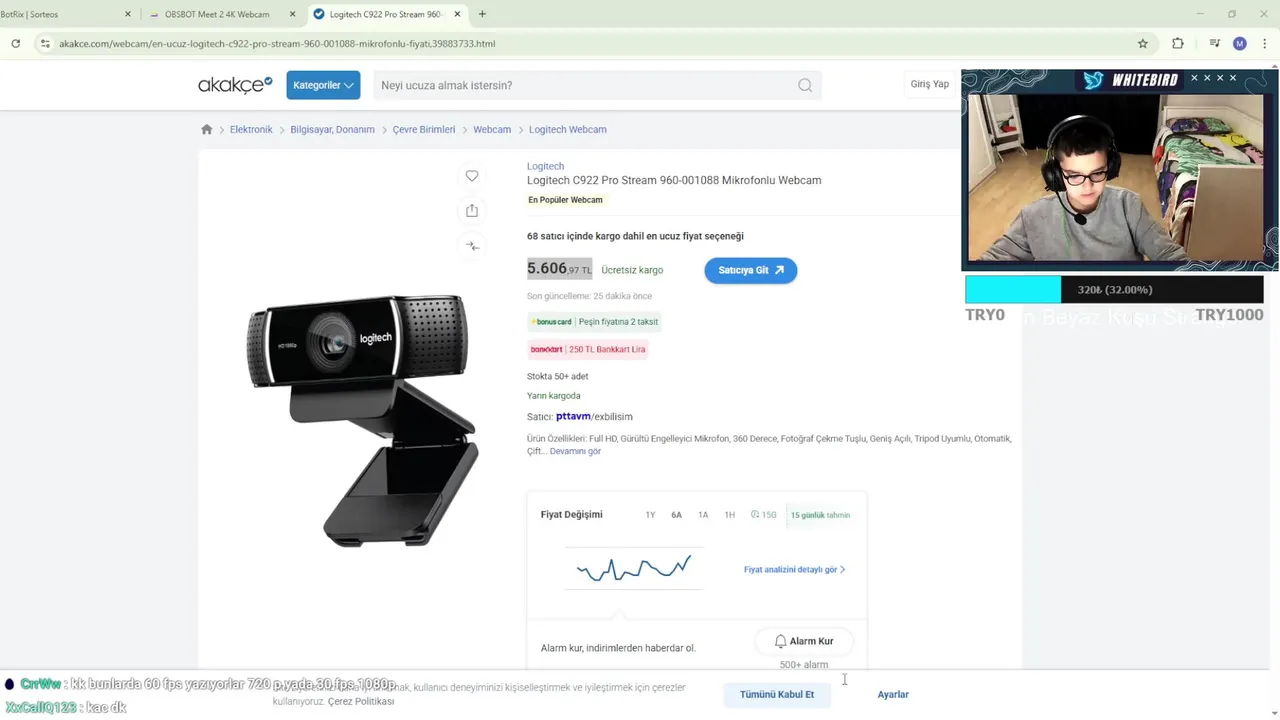Click the bonus card installment badge
Viewport: 1280px width, 720px height.
click(594, 322)
